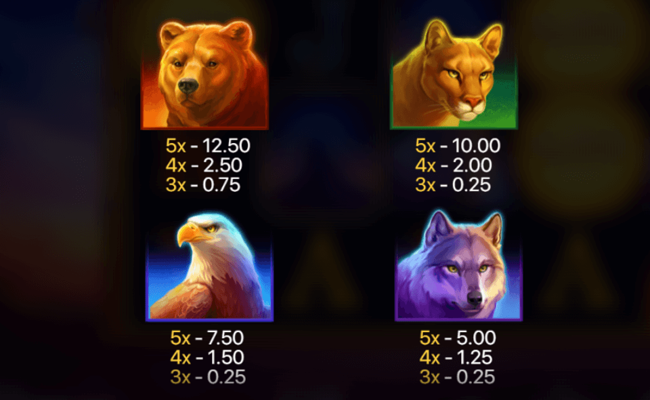This screenshot has width=650, height=400.
Task: Click the eagle's yellow beak
Action: 190,234
